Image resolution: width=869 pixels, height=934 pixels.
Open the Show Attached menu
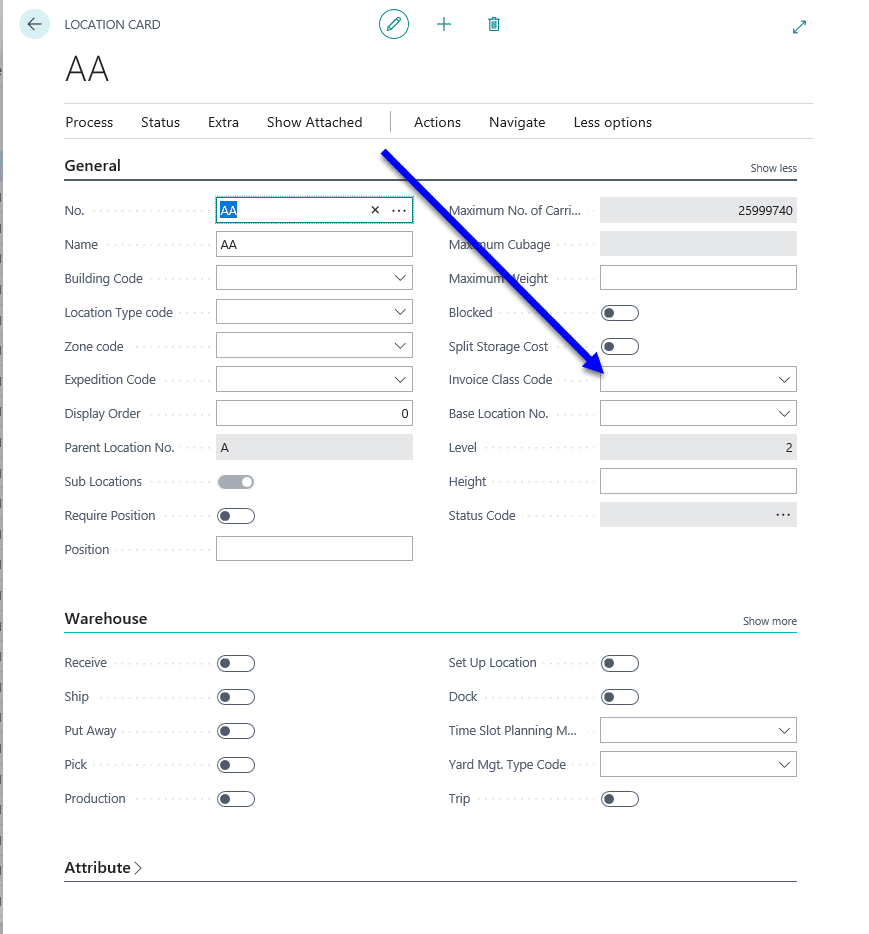coord(314,122)
